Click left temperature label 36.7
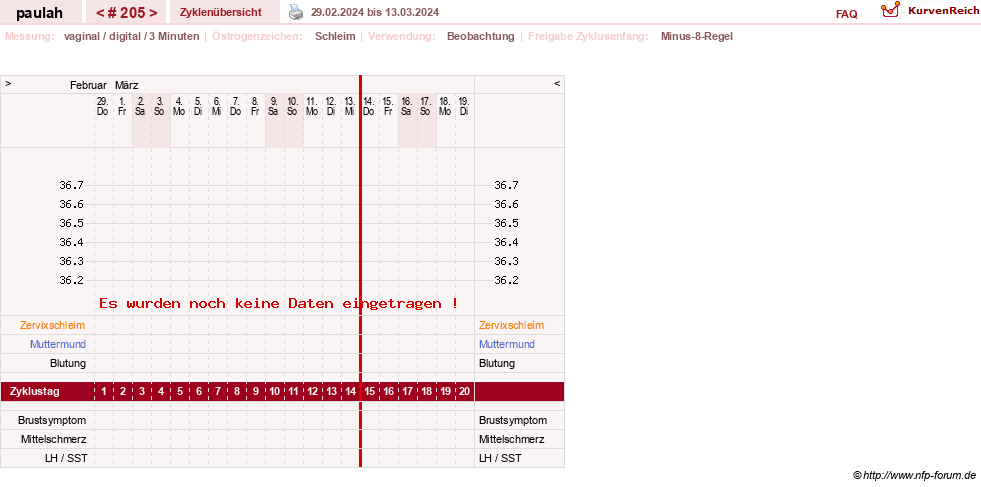981x487 pixels. point(71,185)
